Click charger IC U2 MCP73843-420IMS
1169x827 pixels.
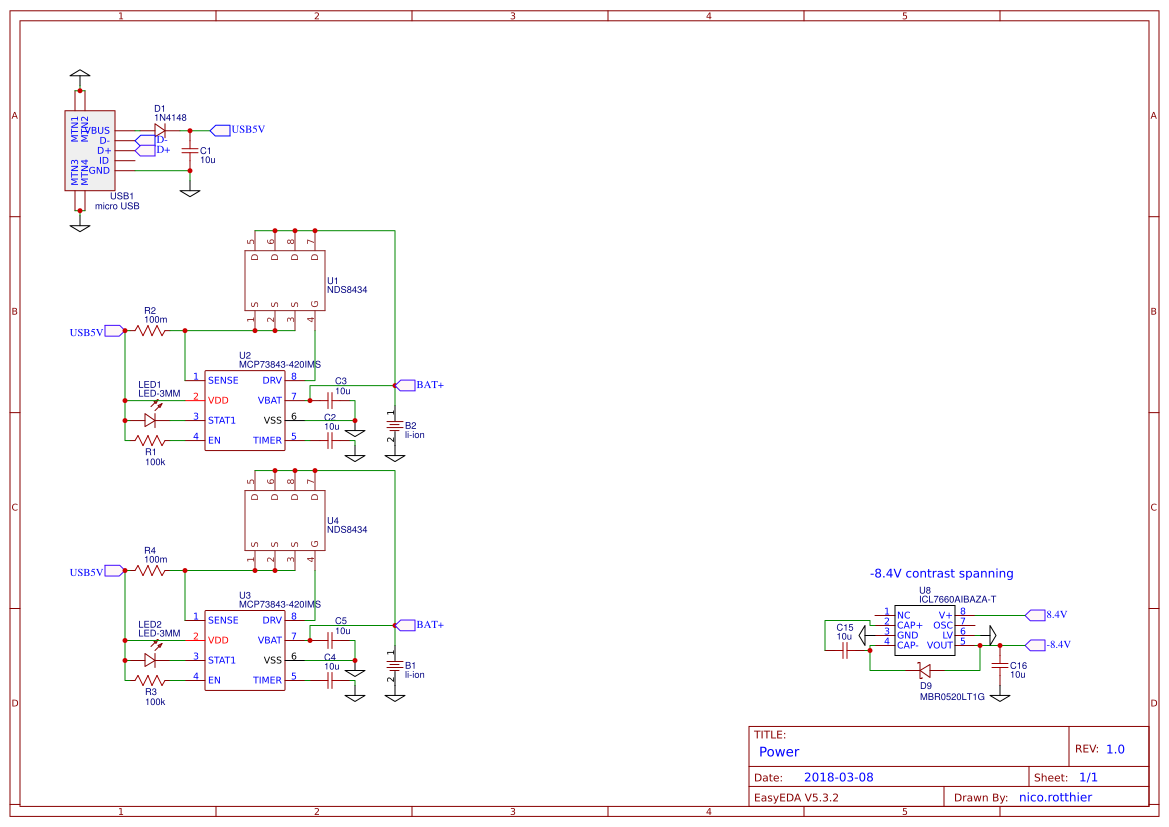(245, 410)
